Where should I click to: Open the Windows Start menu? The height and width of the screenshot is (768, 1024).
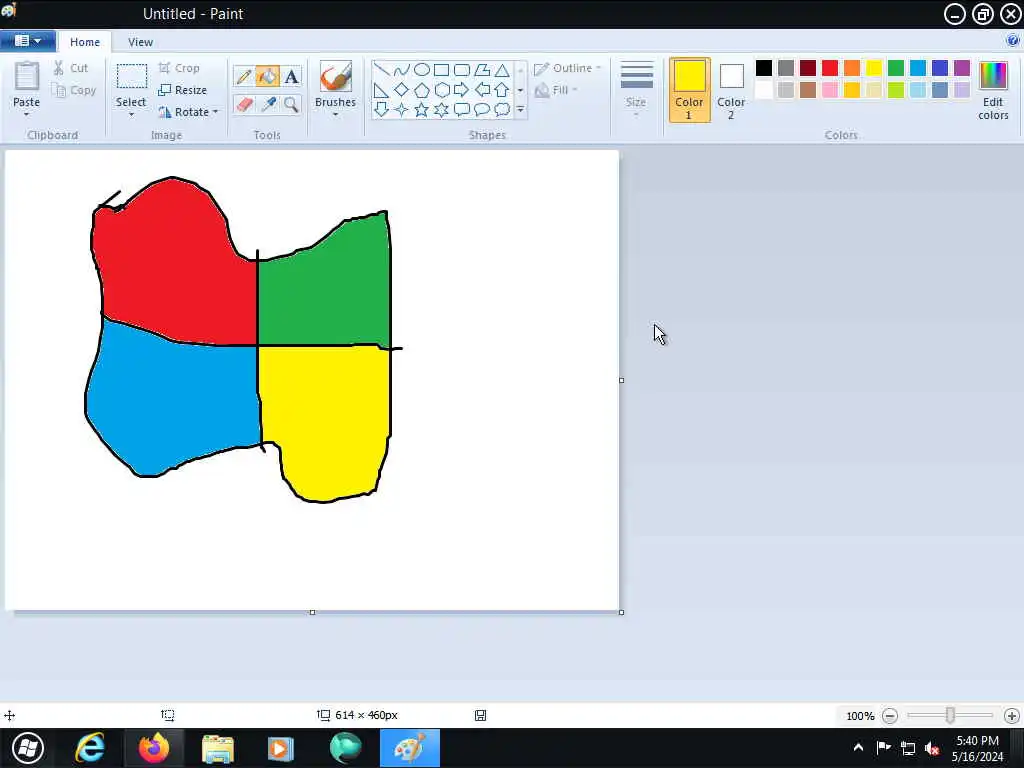pos(28,748)
